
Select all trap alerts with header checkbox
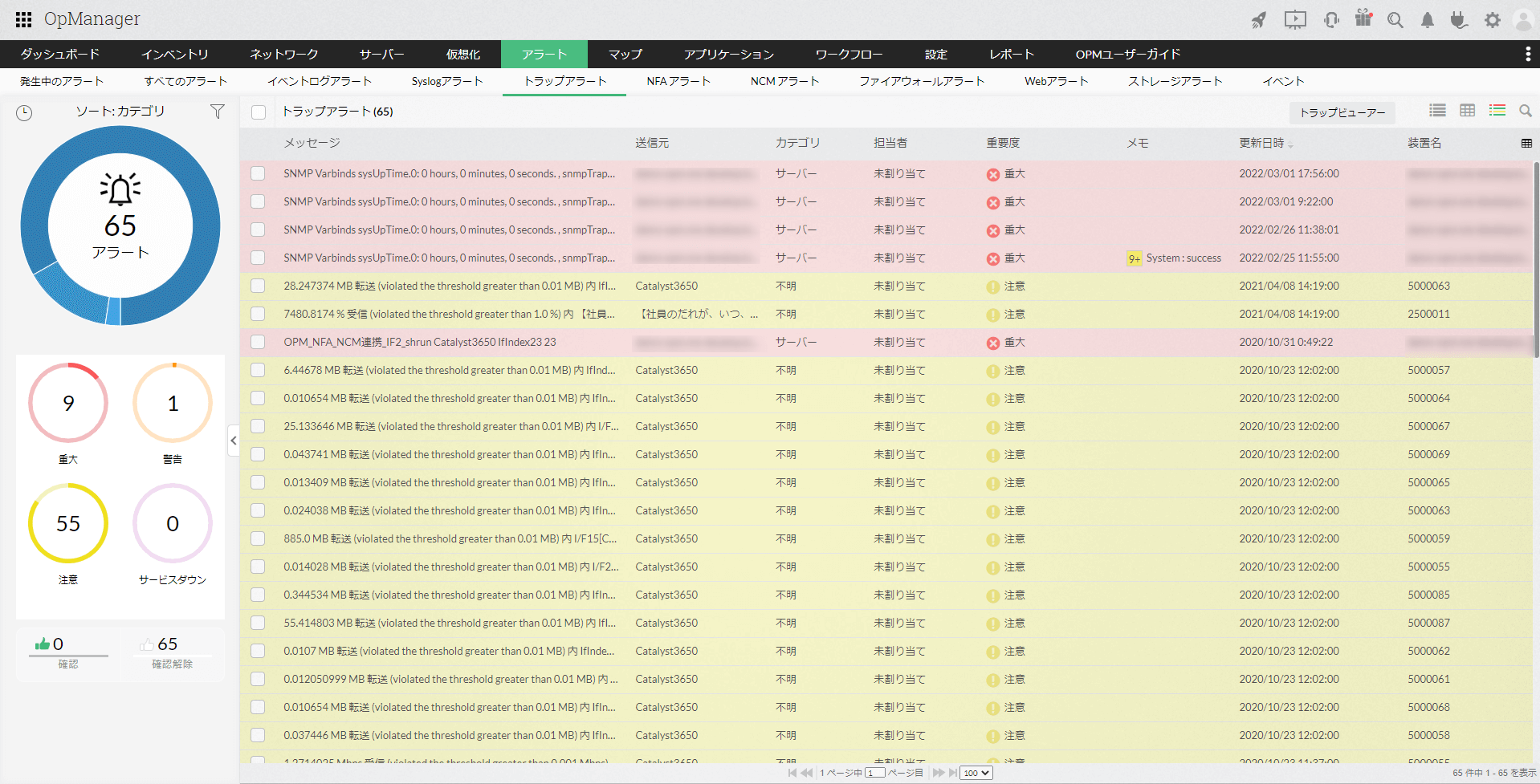(258, 112)
